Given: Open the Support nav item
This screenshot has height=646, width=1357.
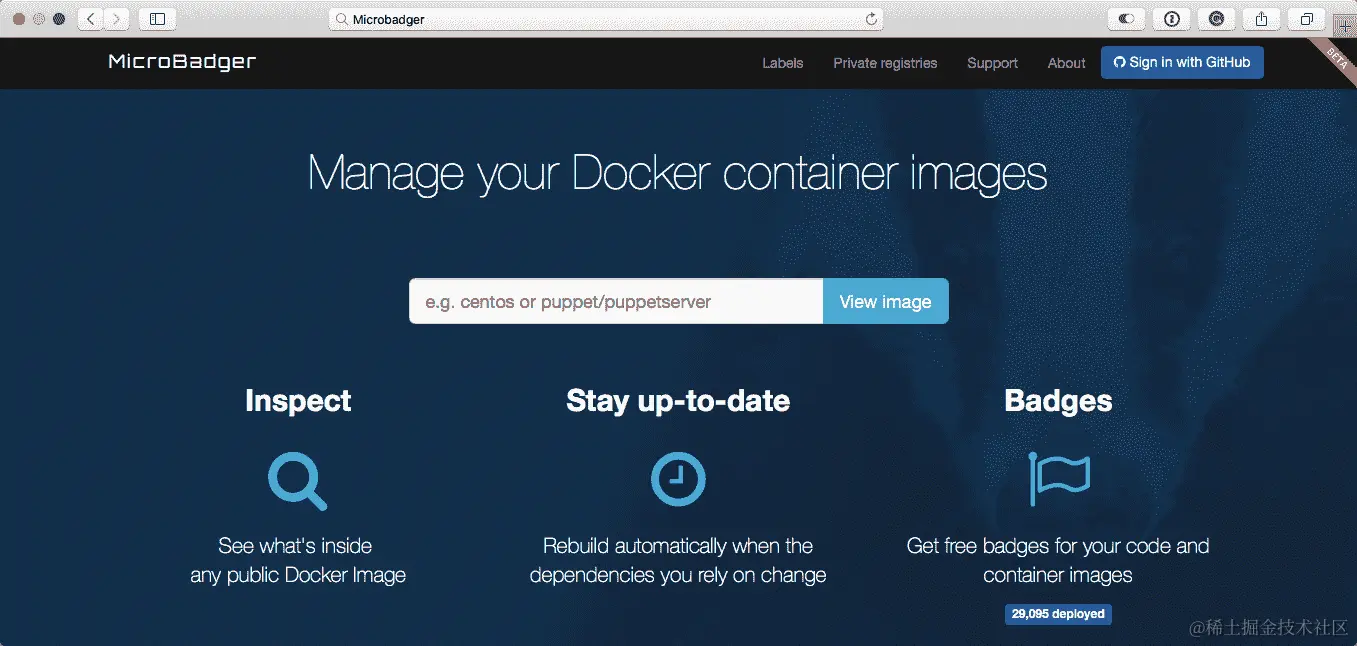Looking at the screenshot, I should point(992,63).
